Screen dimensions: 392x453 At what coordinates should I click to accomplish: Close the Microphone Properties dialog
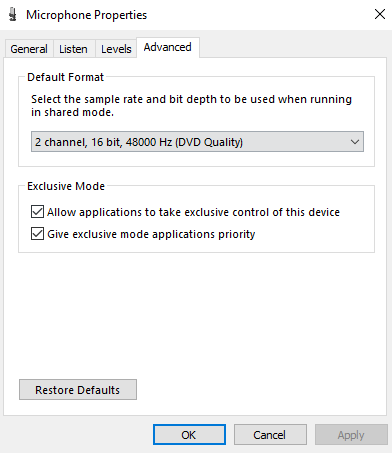tap(380, 14)
